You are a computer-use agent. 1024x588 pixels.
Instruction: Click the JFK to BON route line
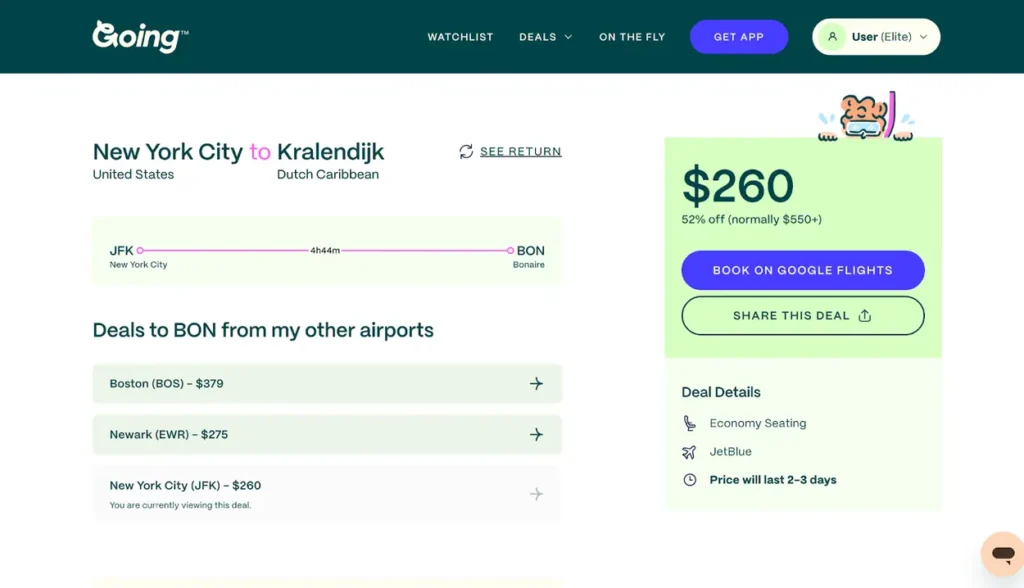click(x=325, y=251)
